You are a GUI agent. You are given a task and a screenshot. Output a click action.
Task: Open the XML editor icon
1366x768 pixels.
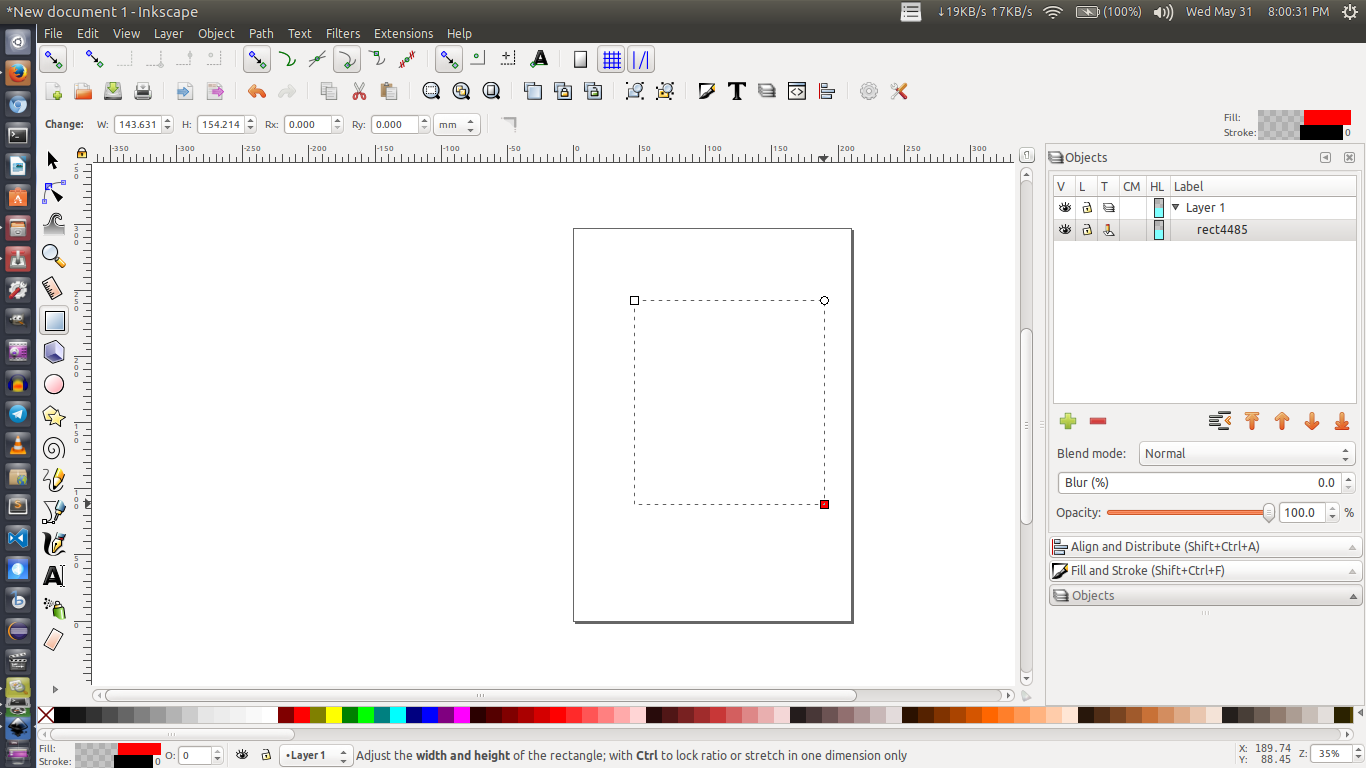pyautogui.click(x=796, y=91)
